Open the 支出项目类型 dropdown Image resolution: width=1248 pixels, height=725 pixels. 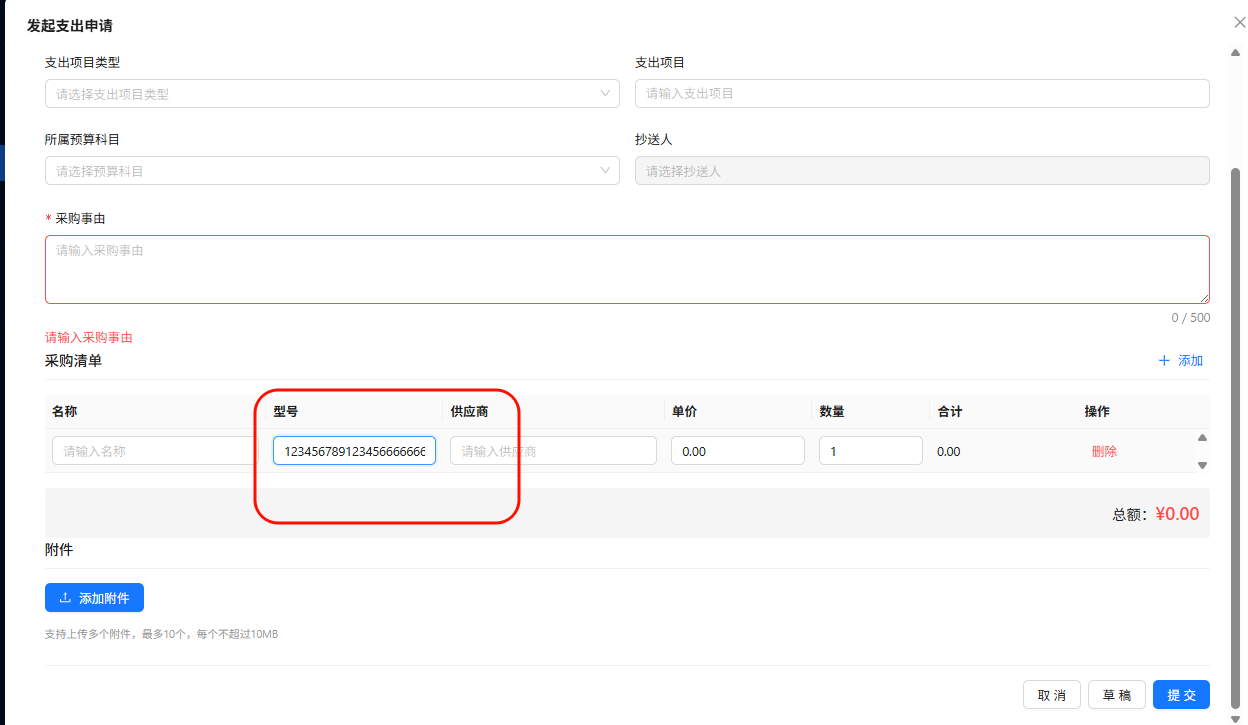[332, 94]
